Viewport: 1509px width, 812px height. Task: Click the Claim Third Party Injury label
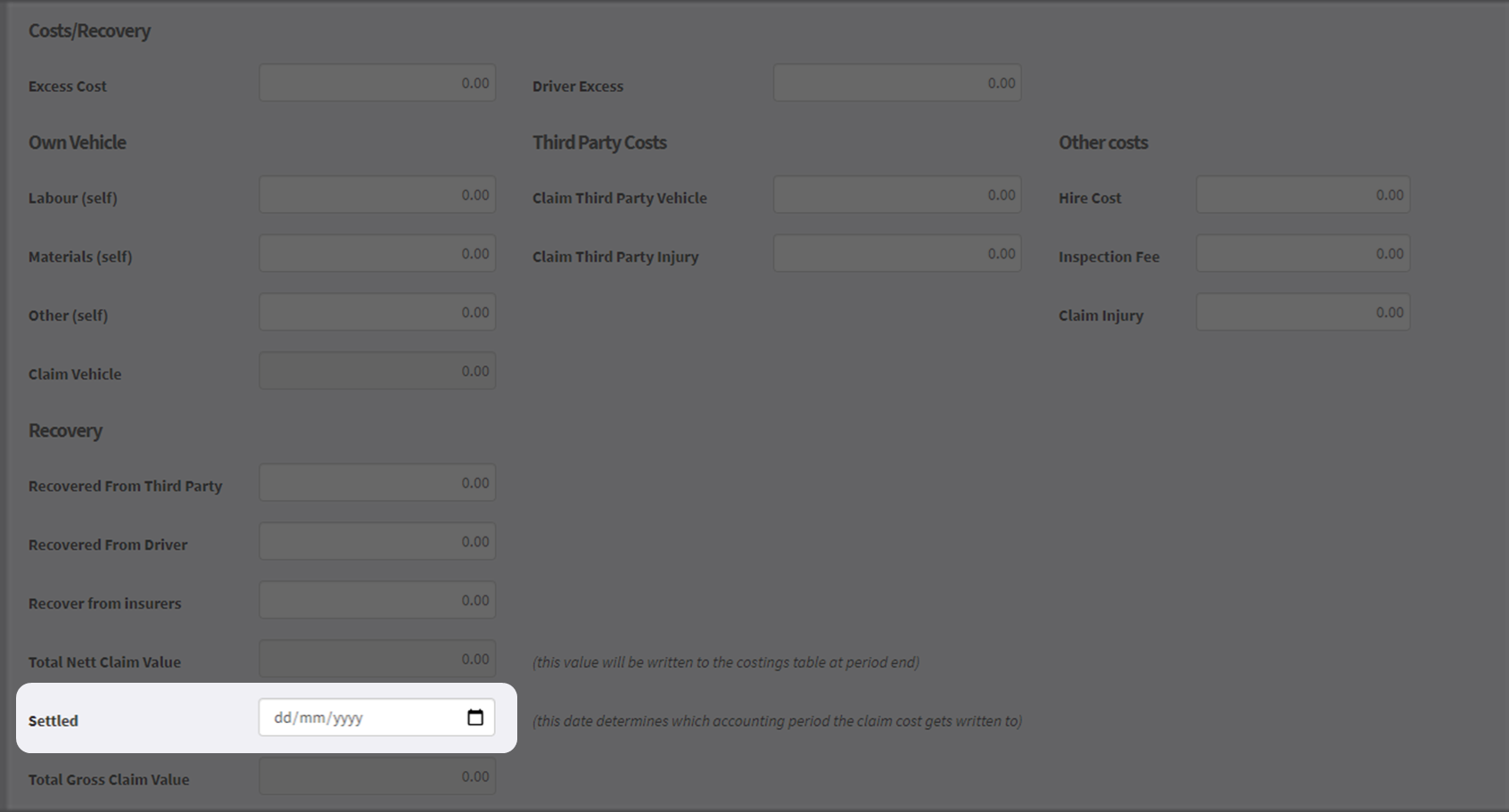615,257
